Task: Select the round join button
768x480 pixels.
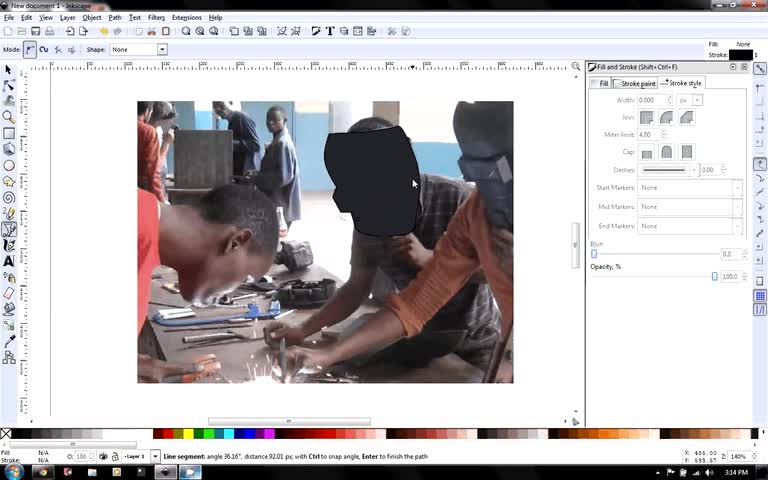Action: pos(667,118)
